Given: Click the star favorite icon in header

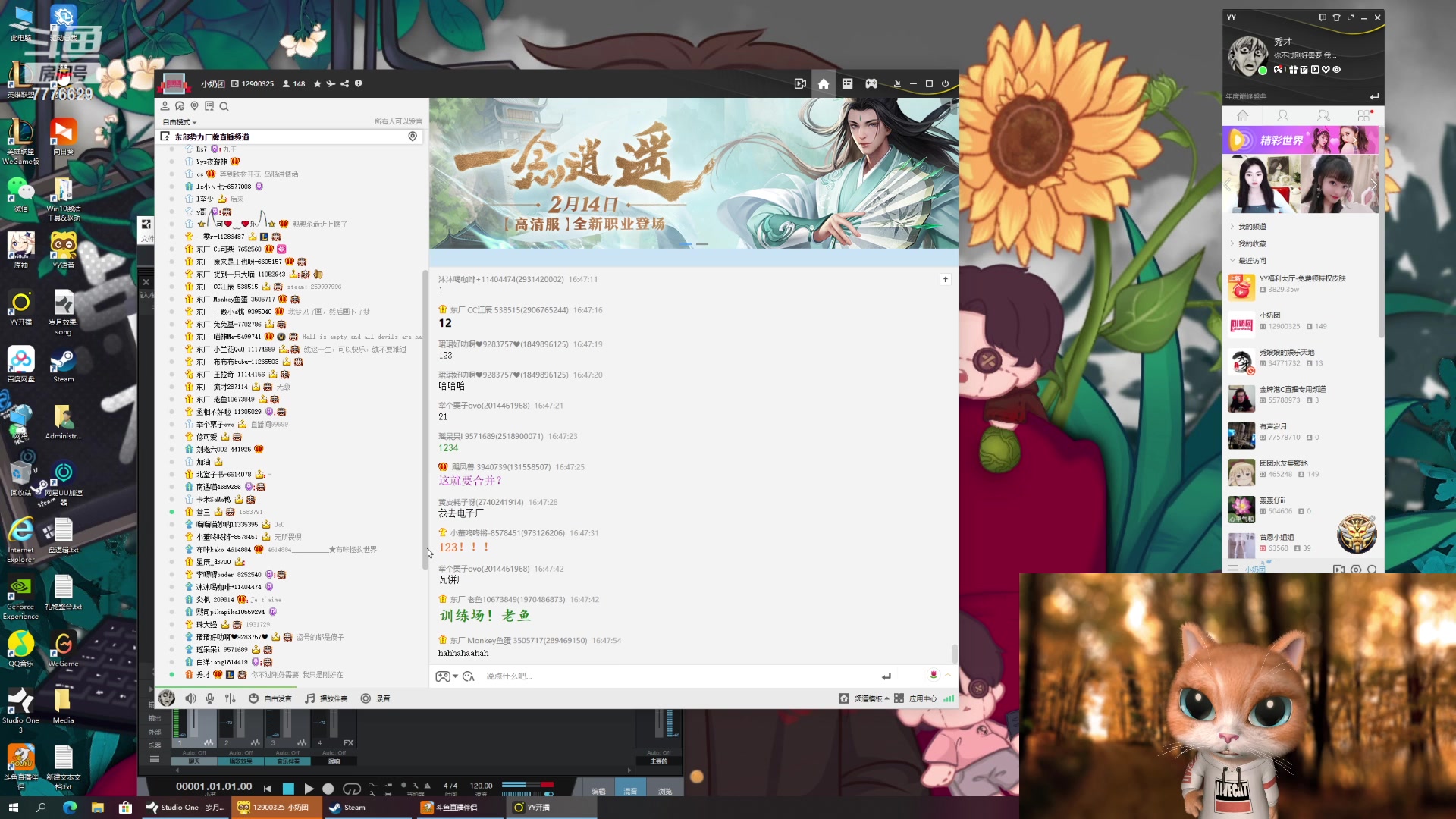Looking at the screenshot, I should point(317,84).
